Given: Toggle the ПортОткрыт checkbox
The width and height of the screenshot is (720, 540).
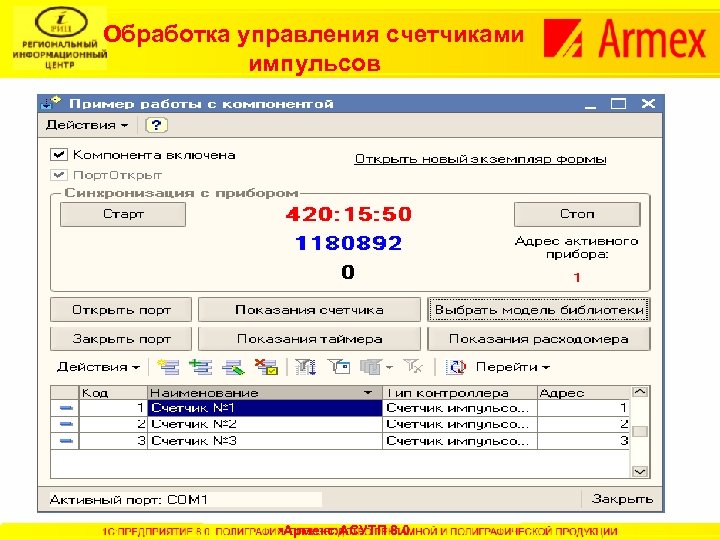Looking at the screenshot, I should pyautogui.click(x=59, y=175).
